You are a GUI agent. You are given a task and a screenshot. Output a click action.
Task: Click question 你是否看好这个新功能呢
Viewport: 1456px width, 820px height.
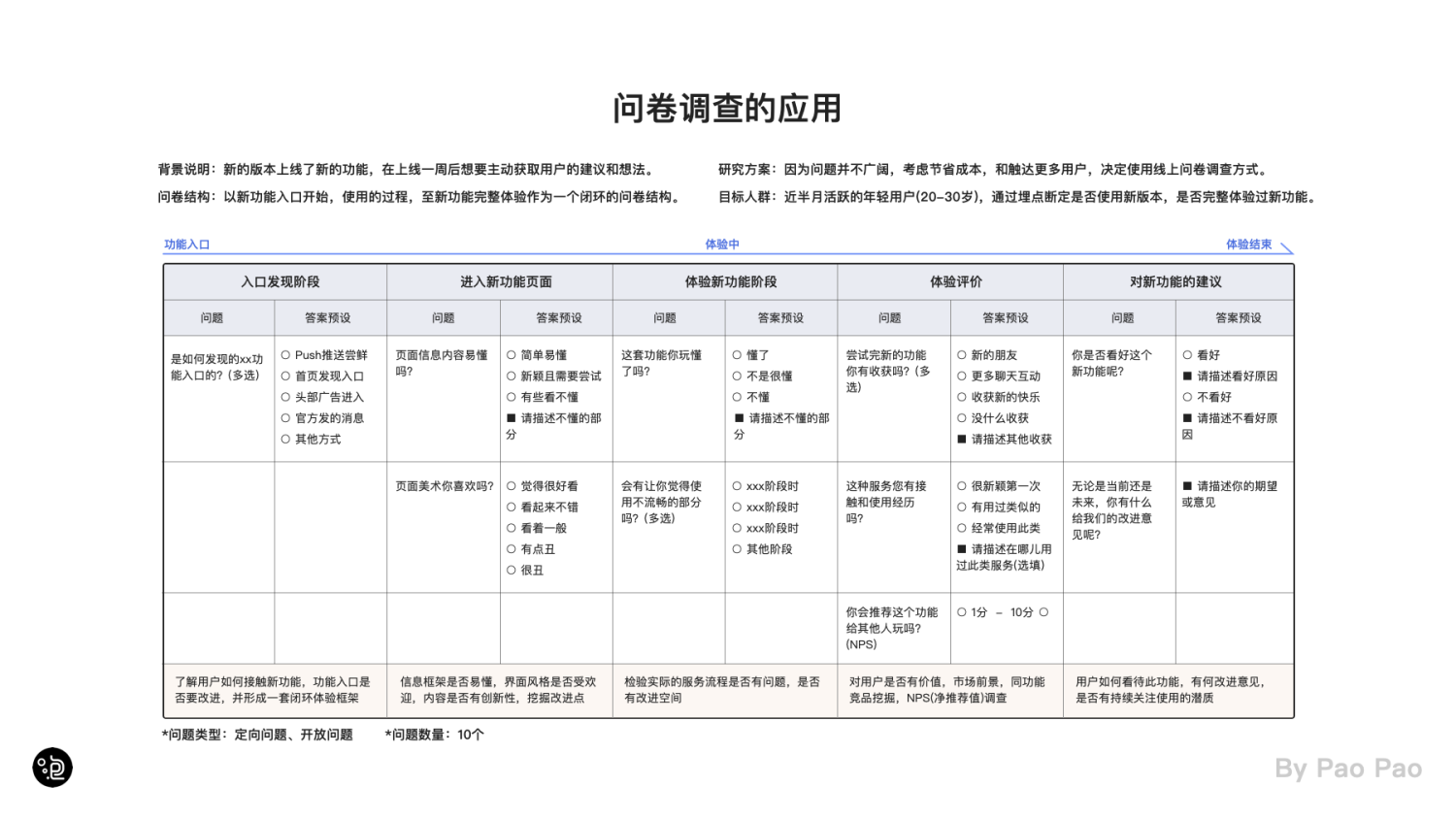(1112, 363)
